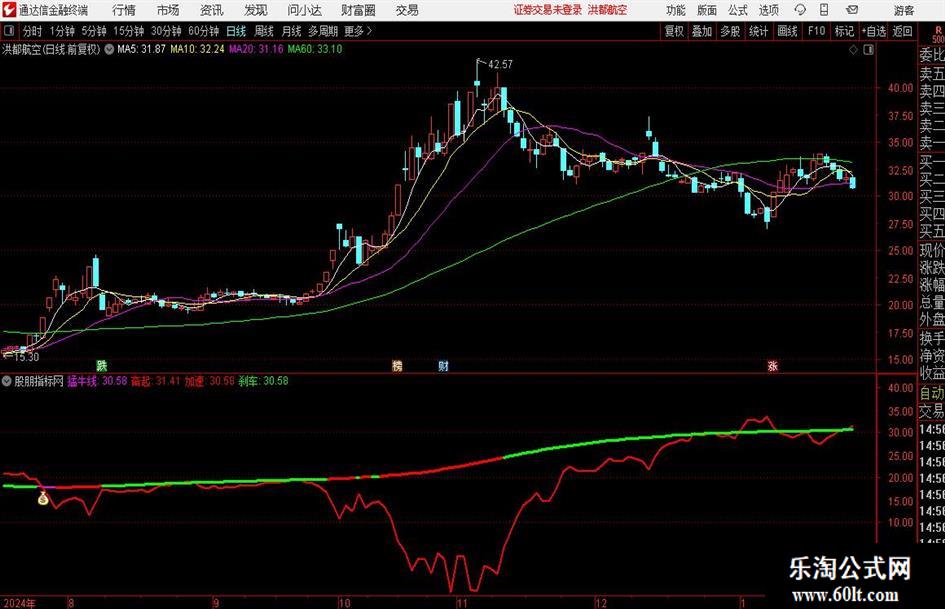The height and width of the screenshot is (609, 945).
Task: Click the red R 500 indicator
Action: tap(938, 34)
